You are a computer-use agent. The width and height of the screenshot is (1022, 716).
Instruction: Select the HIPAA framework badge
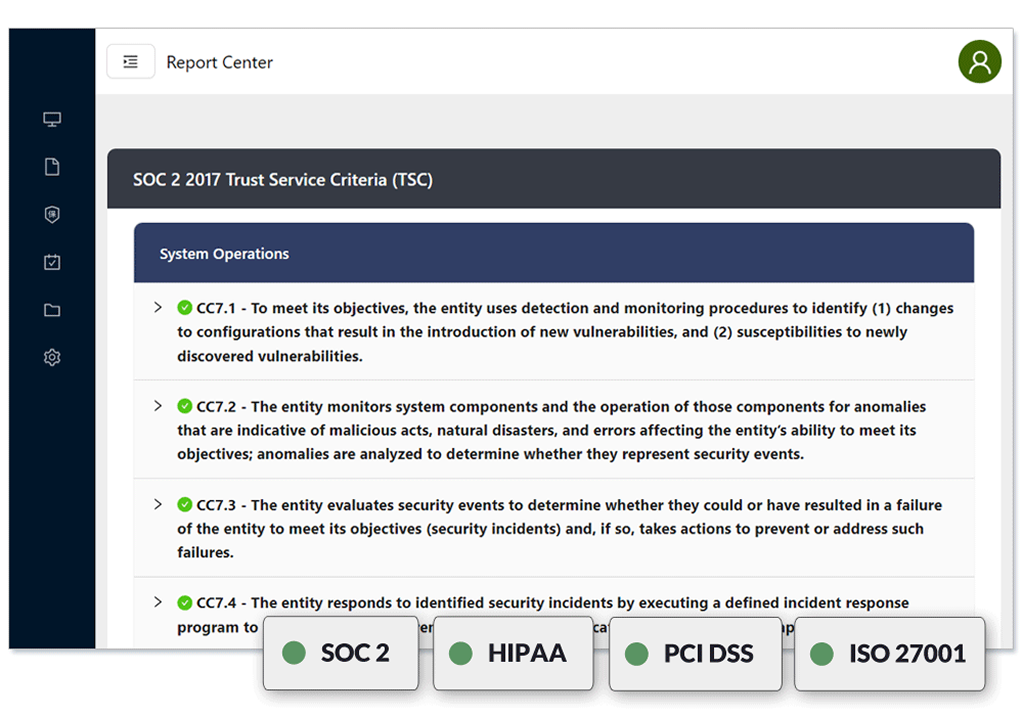(x=514, y=653)
